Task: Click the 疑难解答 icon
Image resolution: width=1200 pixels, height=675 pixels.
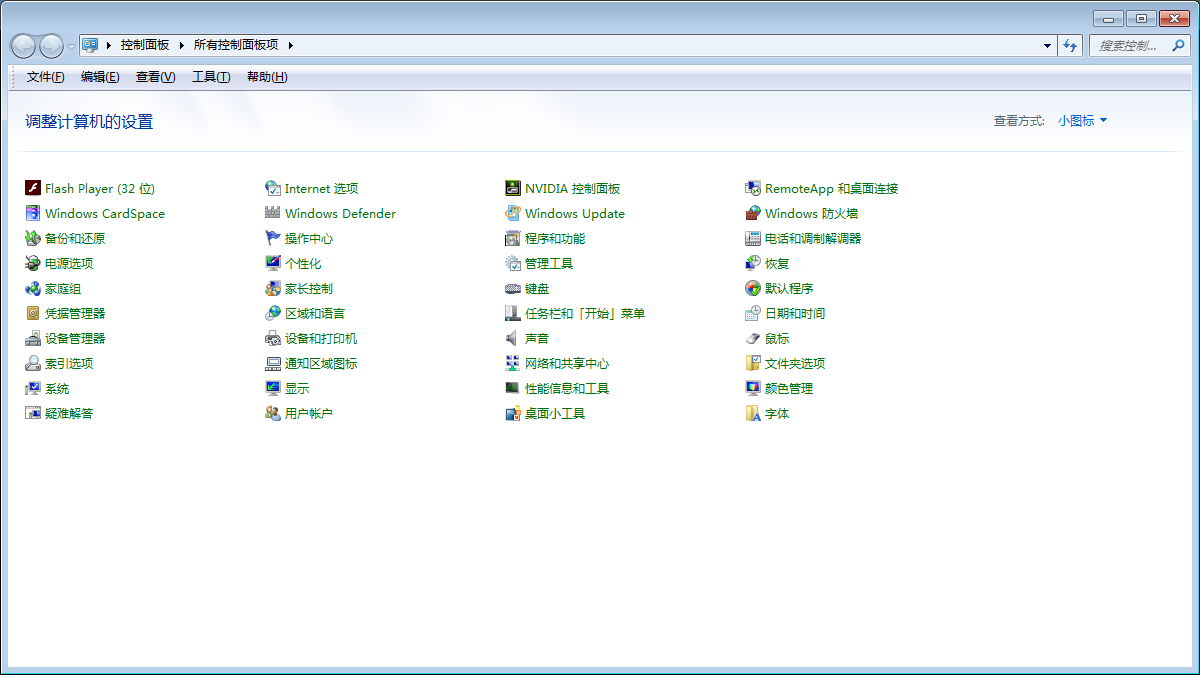Action: click(33, 413)
